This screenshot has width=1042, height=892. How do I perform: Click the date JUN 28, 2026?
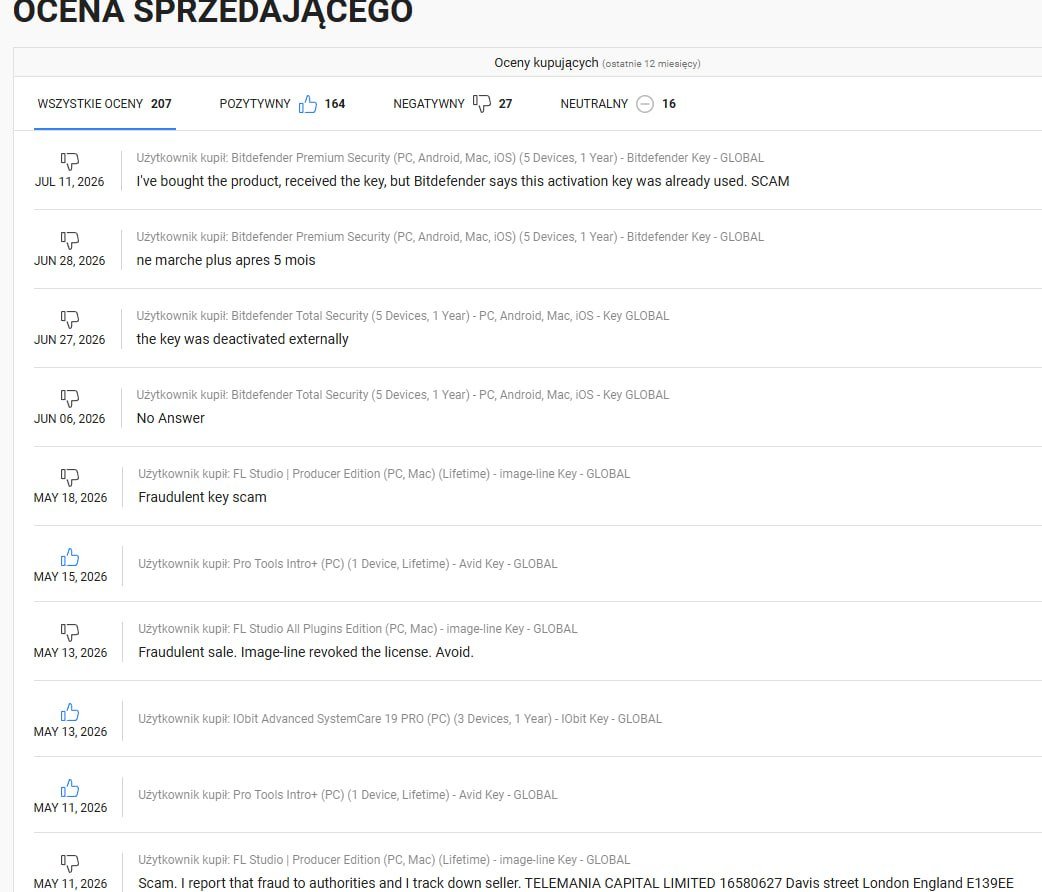pyautogui.click(x=70, y=261)
